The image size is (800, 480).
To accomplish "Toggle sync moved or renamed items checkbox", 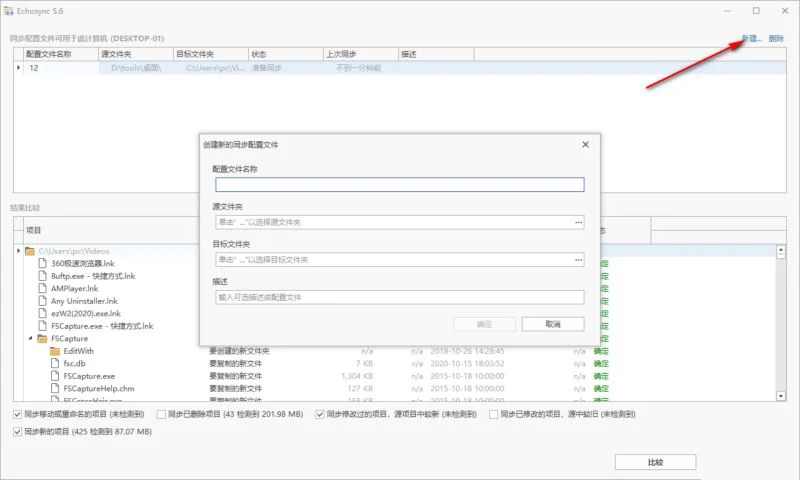I will pyautogui.click(x=17, y=414).
